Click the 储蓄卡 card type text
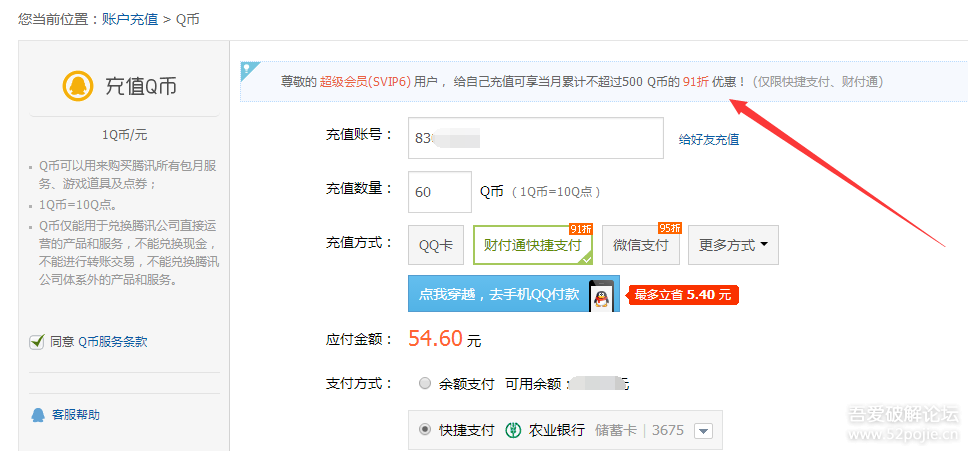 (615, 430)
